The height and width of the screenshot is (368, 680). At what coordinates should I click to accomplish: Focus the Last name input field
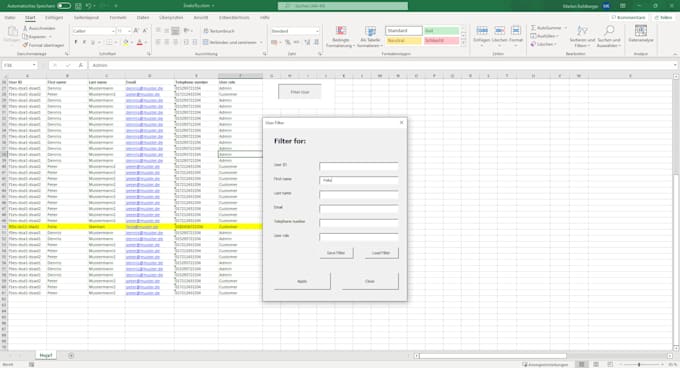(359, 195)
